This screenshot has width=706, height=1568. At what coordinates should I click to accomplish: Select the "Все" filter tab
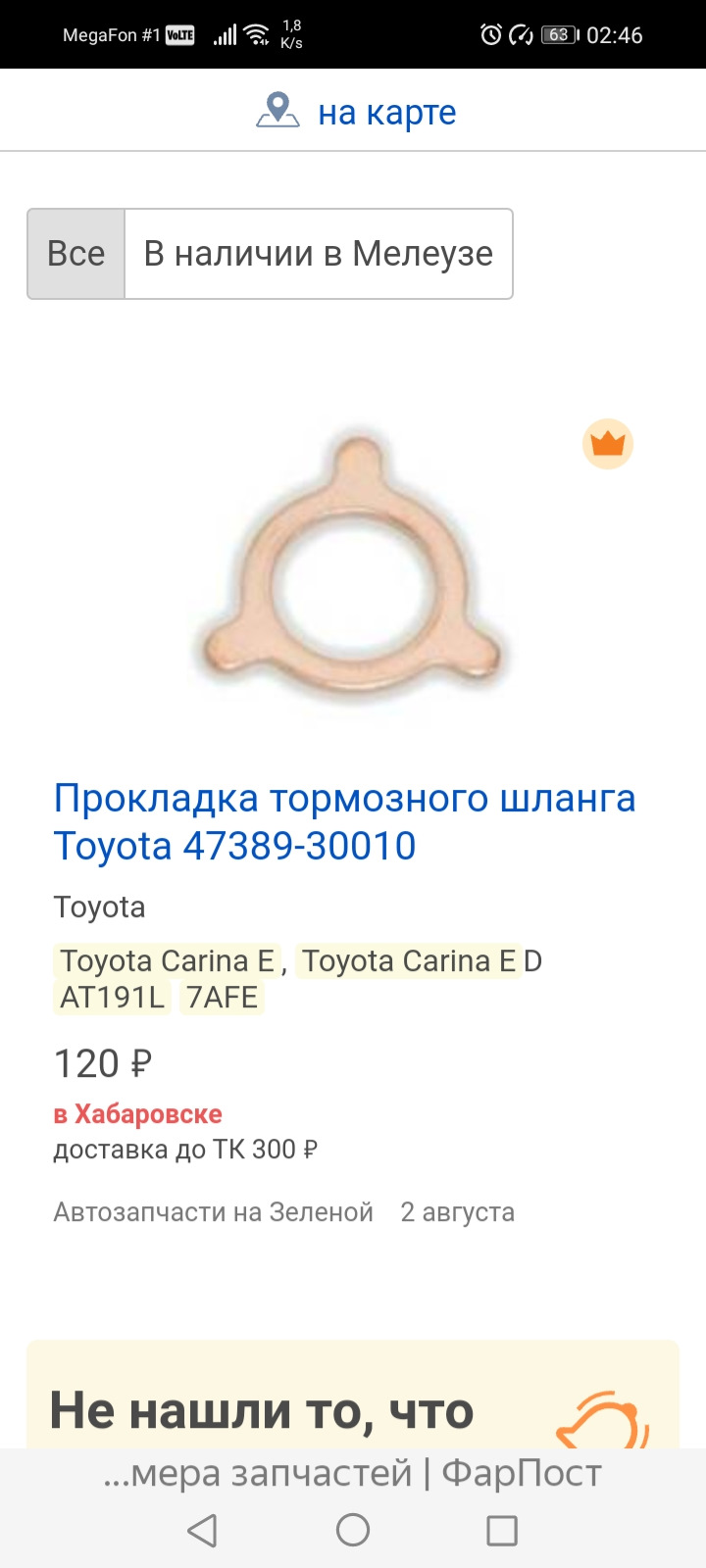click(76, 254)
